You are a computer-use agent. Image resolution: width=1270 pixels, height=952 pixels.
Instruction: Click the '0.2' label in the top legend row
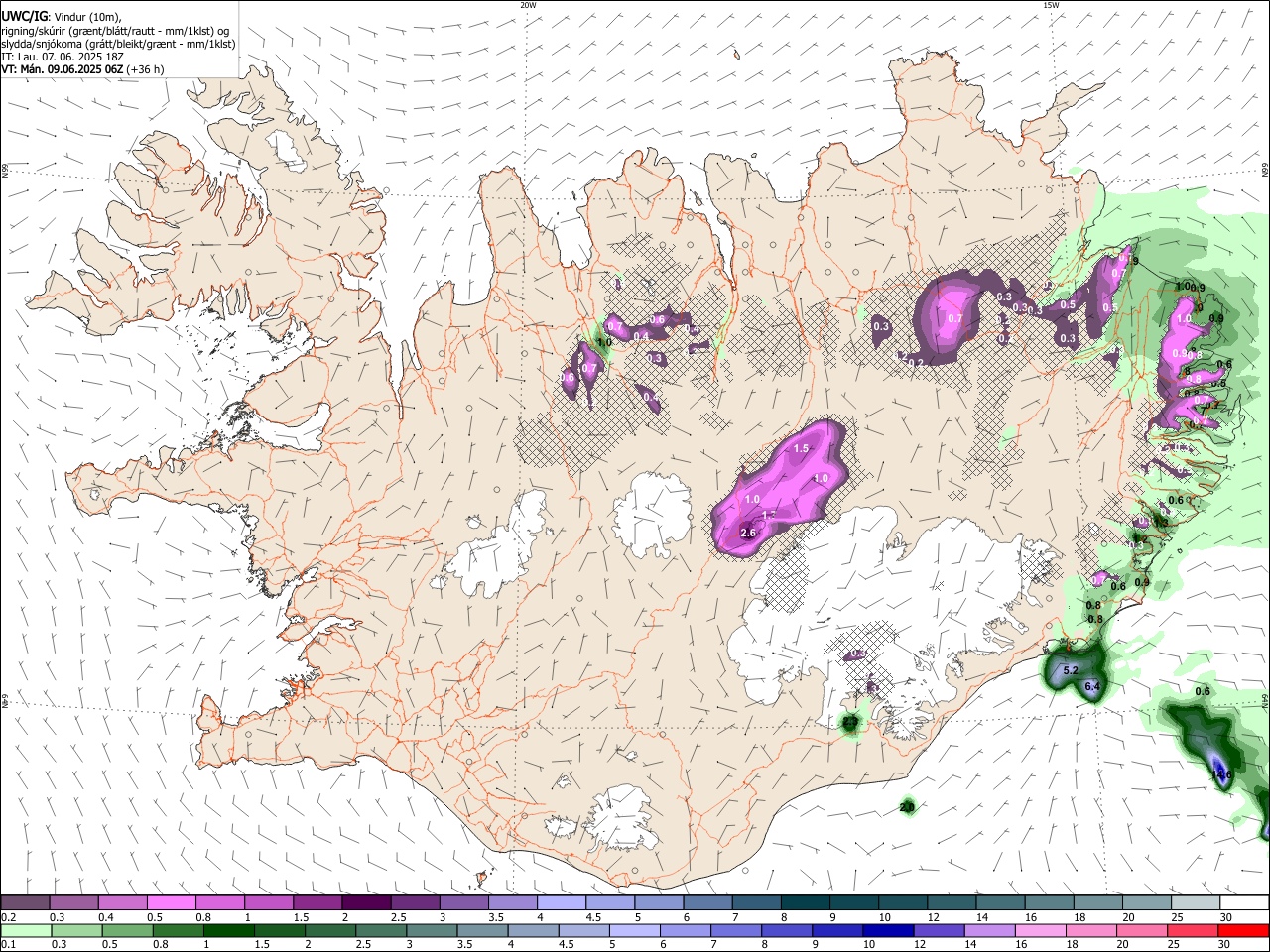click(8, 917)
